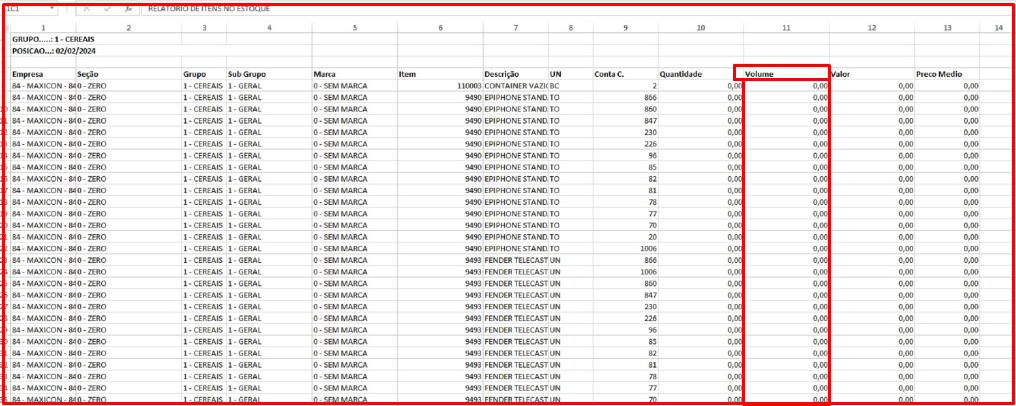Select the Preco Medio header cell
The image size is (1016, 406).
click(x=947, y=74)
